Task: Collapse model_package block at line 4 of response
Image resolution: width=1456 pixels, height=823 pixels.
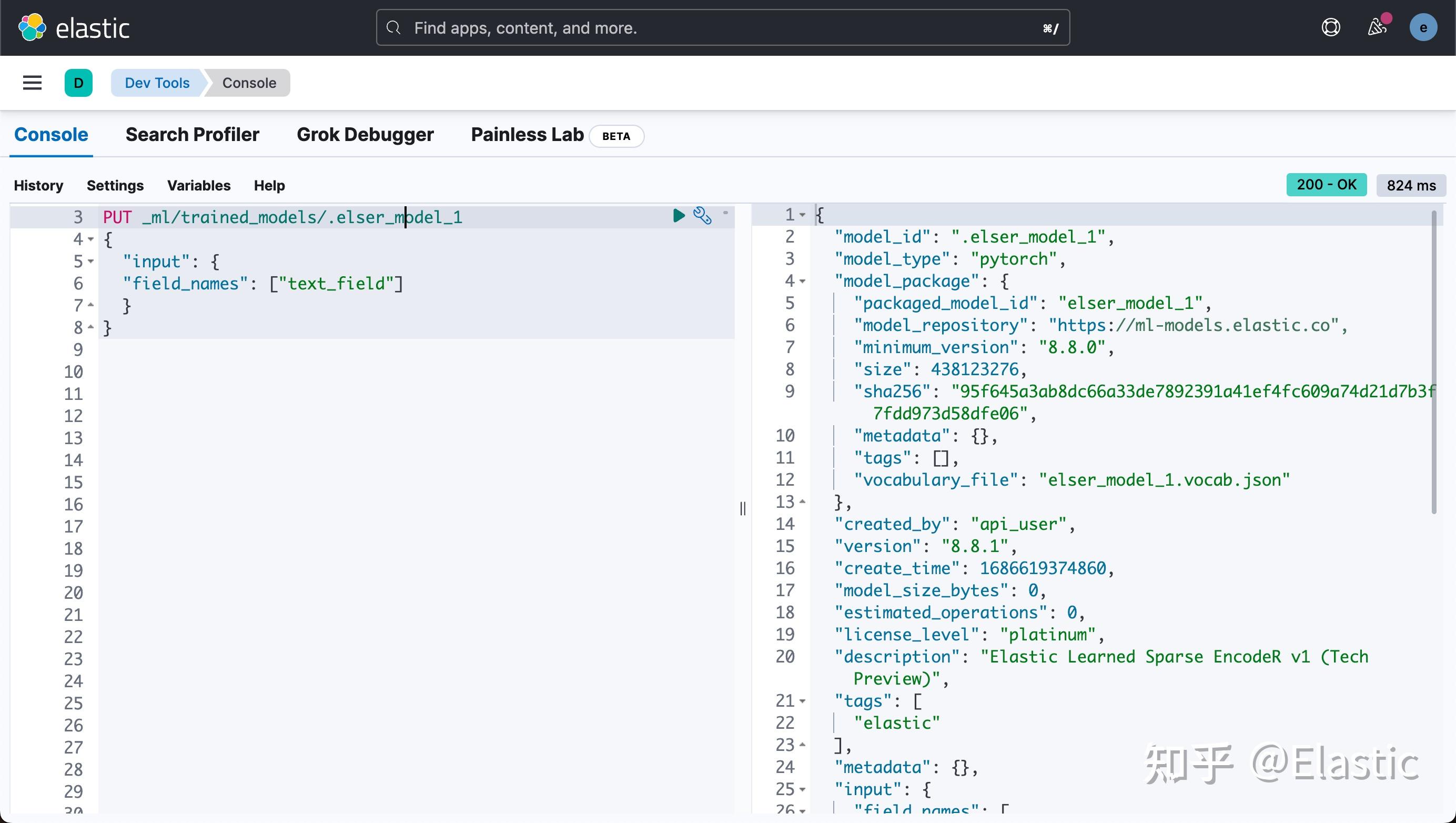Action: click(803, 282)
